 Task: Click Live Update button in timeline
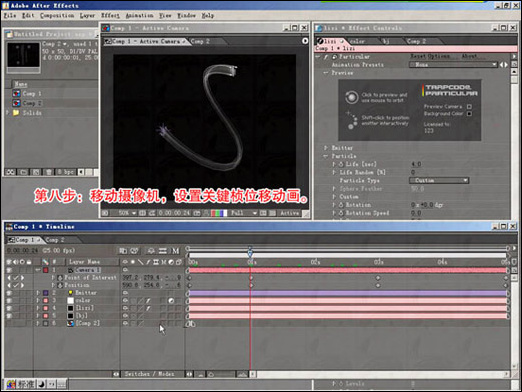[123, 251]
